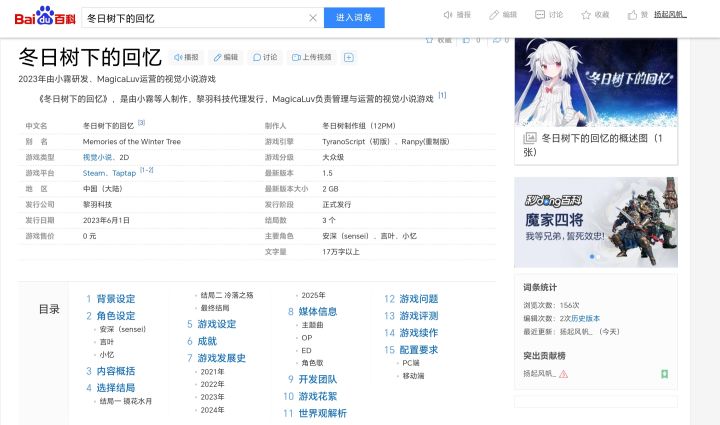Select the 游戏引擎 value TyranoScript（初版）
720x425 pixels.
click(x=356, y=141)
